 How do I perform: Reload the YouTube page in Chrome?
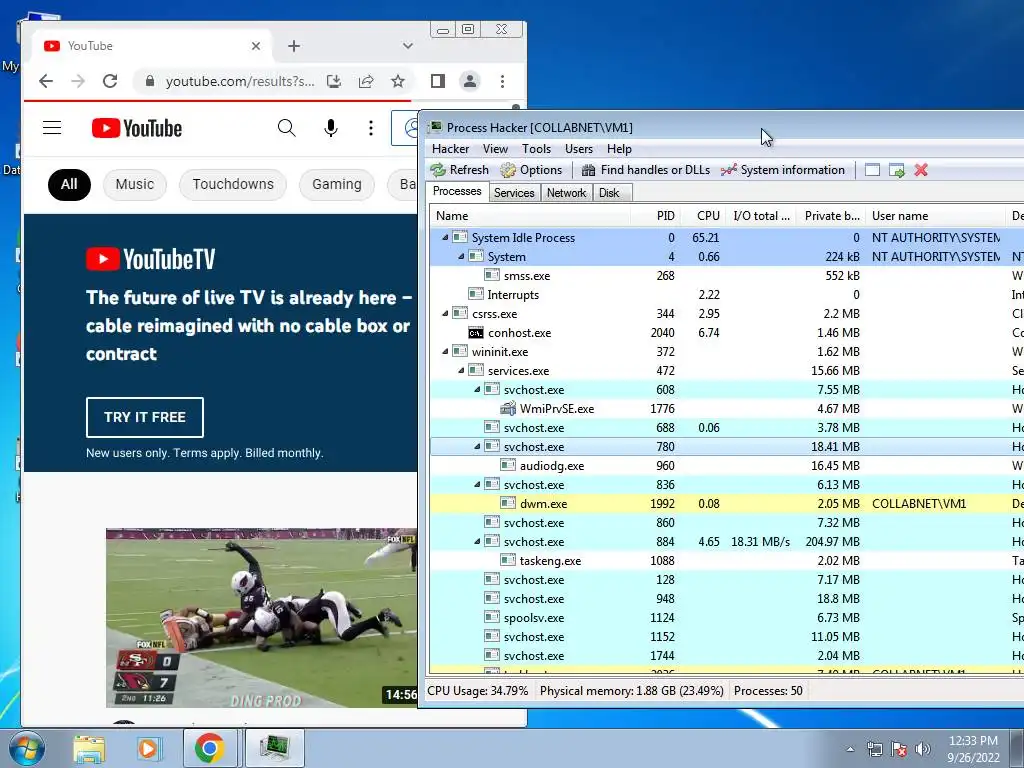110,81
